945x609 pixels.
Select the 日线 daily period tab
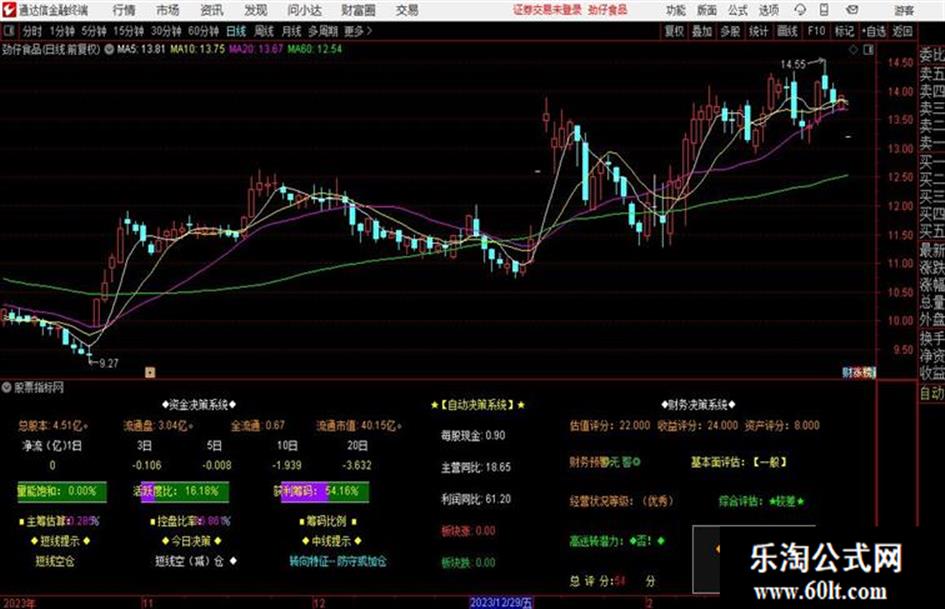(236, 31)
